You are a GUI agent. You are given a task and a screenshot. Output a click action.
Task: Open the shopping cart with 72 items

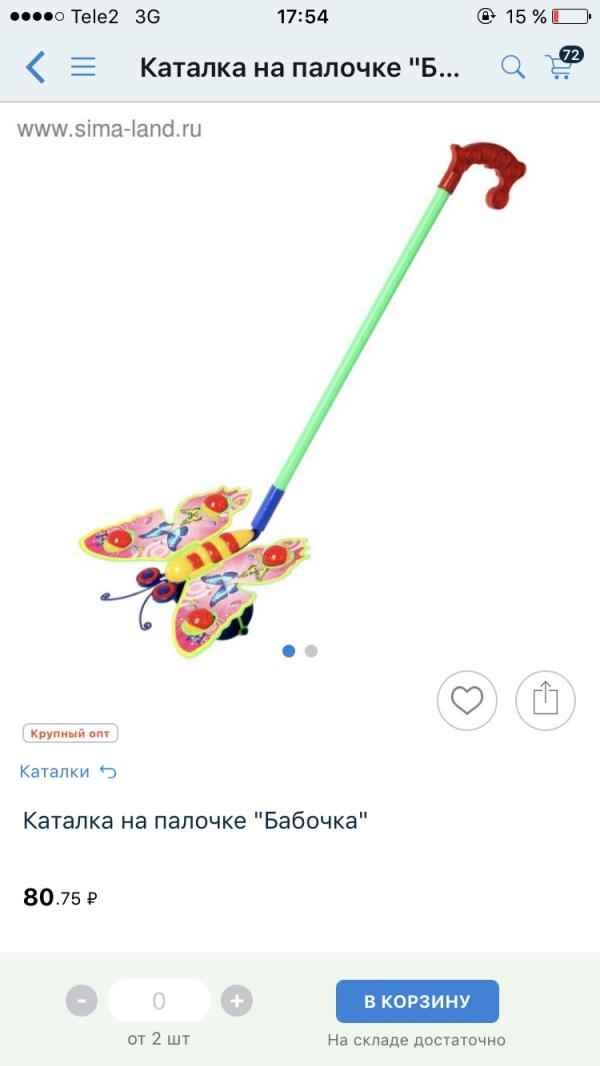point(563,63)
